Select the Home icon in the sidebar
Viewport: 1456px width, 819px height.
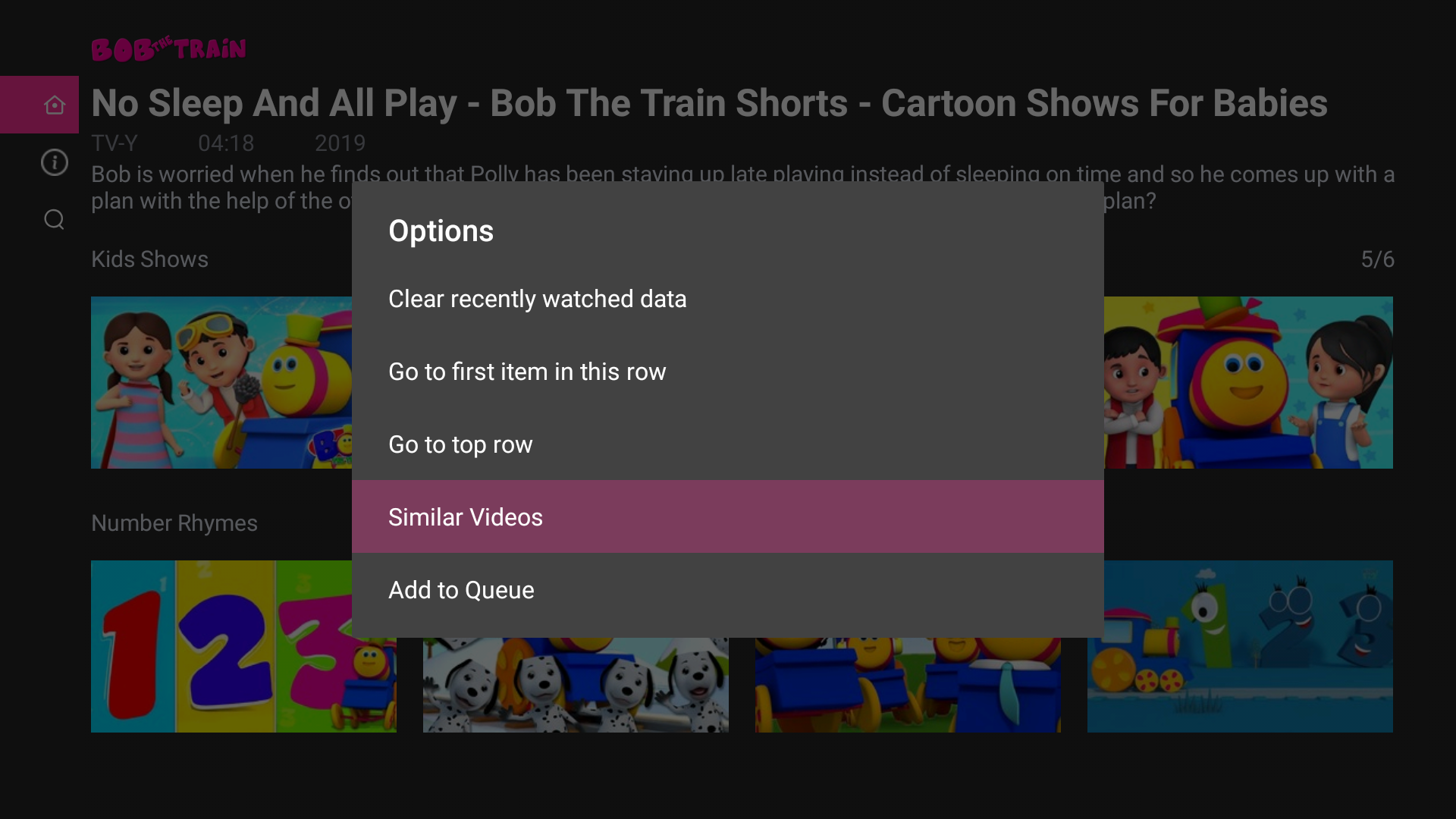click(x=54, y=104)
